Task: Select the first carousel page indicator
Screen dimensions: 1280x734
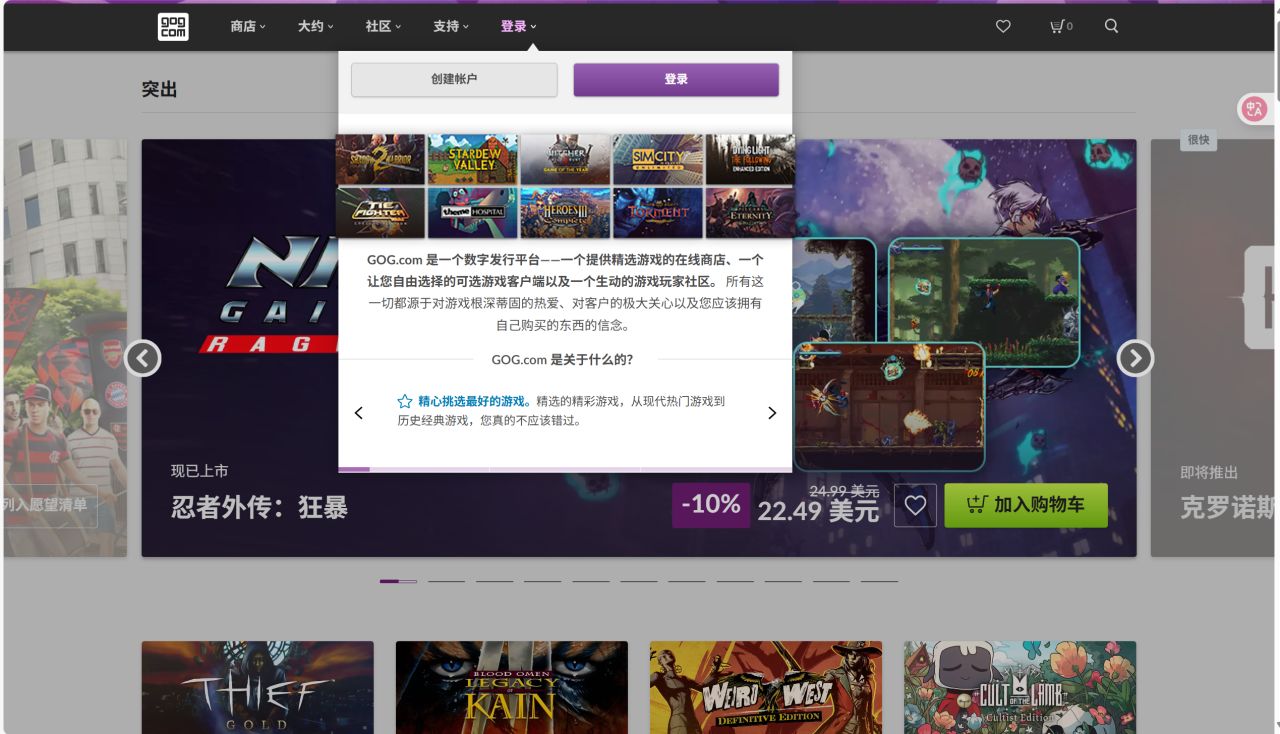Action: [398, 581]
